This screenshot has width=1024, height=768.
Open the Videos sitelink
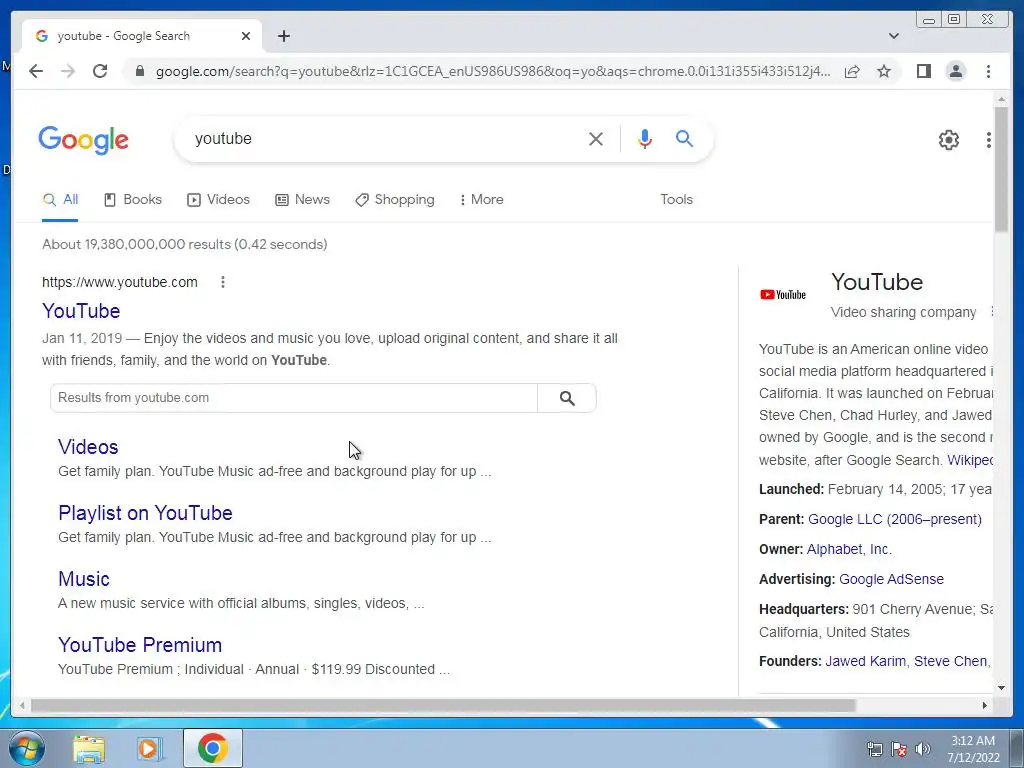(x=88, y=447)
